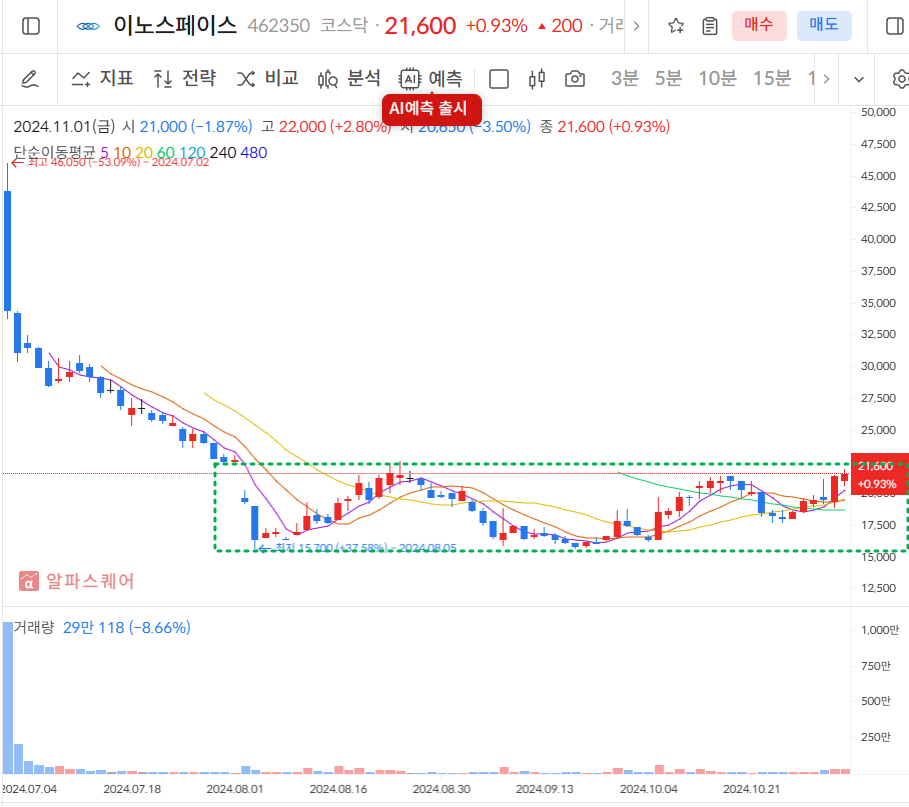Click the AI예측 출시 tooltip badge
Viewport: 909px width, 807px height.
click(431, 108)
